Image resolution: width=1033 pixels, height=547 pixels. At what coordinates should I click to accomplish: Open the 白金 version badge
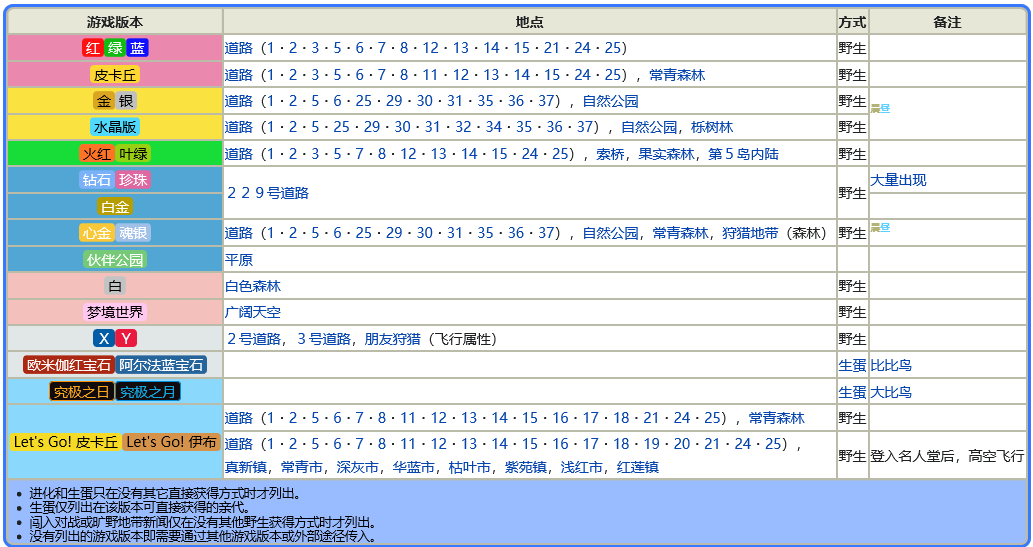[x=115, y=206]
